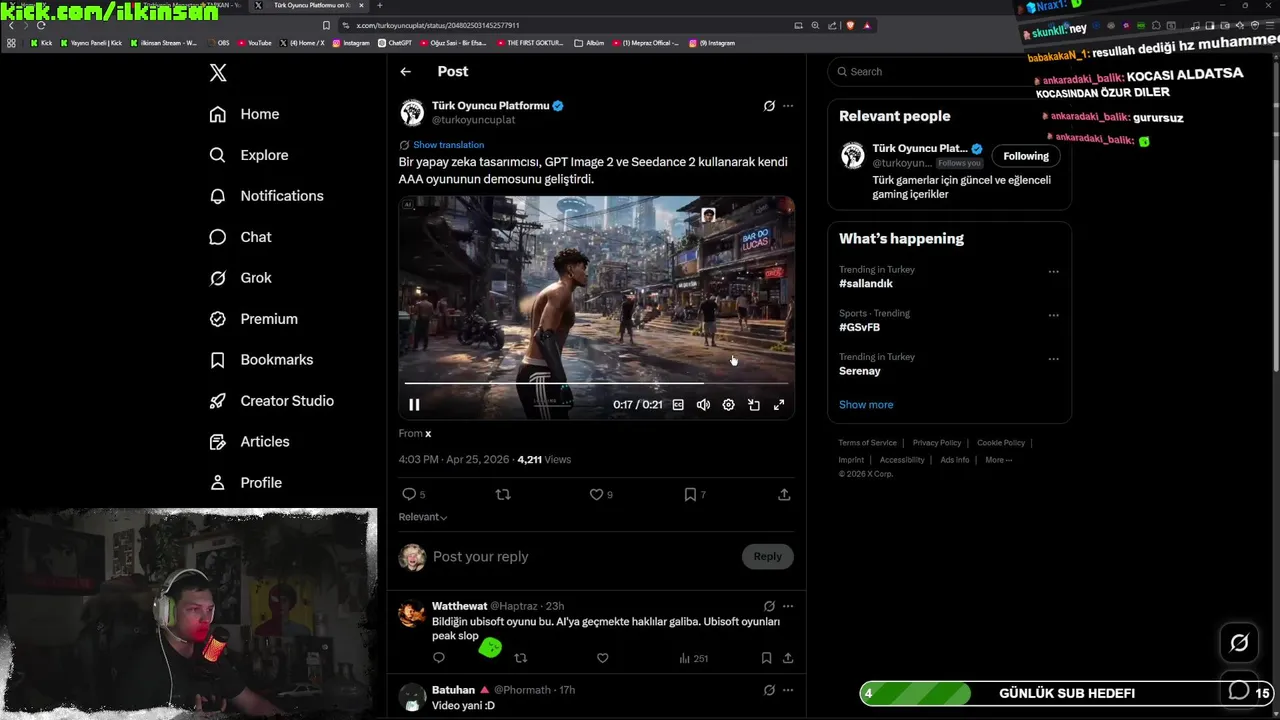Image resolution: width=1280 pixels, height=720 pixels.
Task: Click the X logo in sidebar
Action: pyautogui.click(x=218, y=72)
